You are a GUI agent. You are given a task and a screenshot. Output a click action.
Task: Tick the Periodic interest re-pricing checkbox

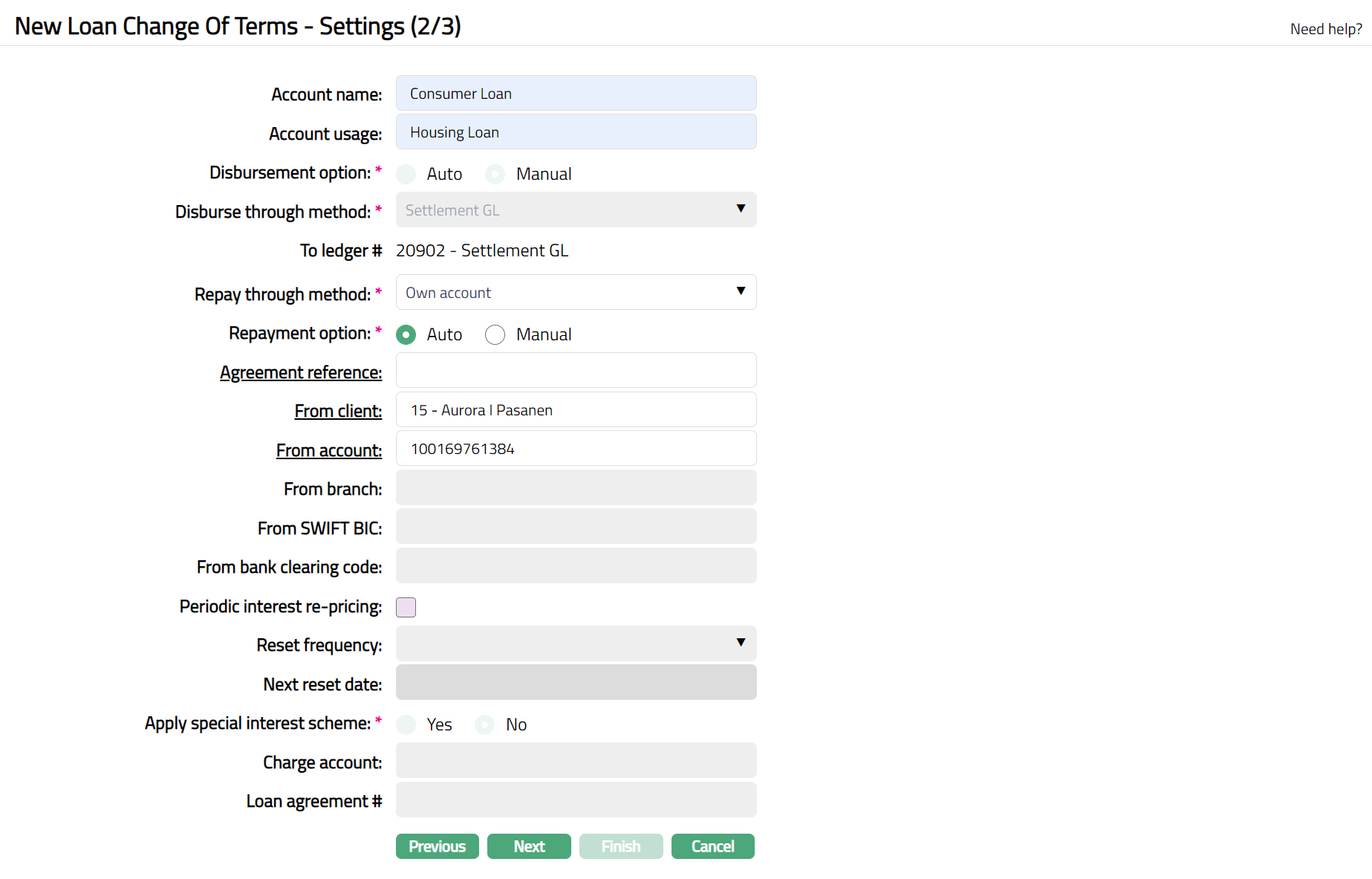406,607
